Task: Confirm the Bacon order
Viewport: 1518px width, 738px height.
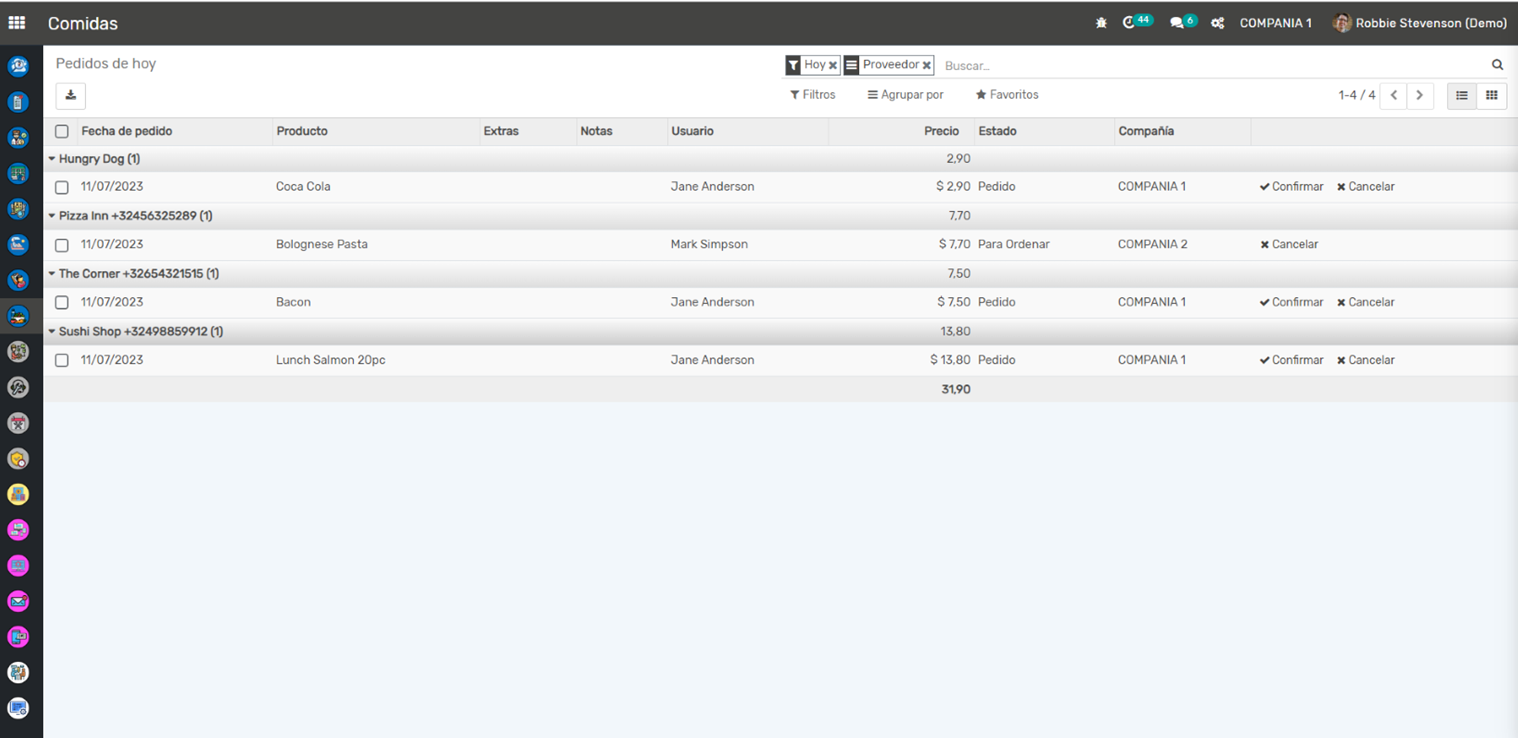Action: pyautogui.click(x=1291, y=302)
